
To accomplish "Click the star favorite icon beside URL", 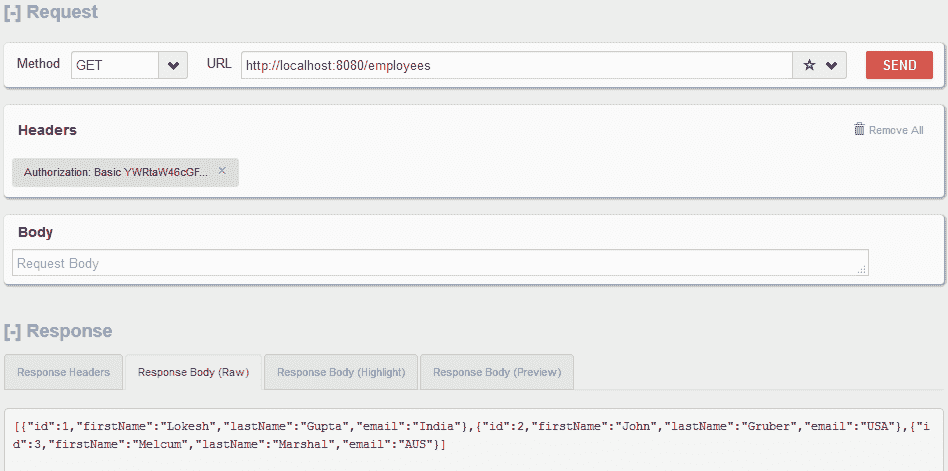I will (x=809, y=66).
